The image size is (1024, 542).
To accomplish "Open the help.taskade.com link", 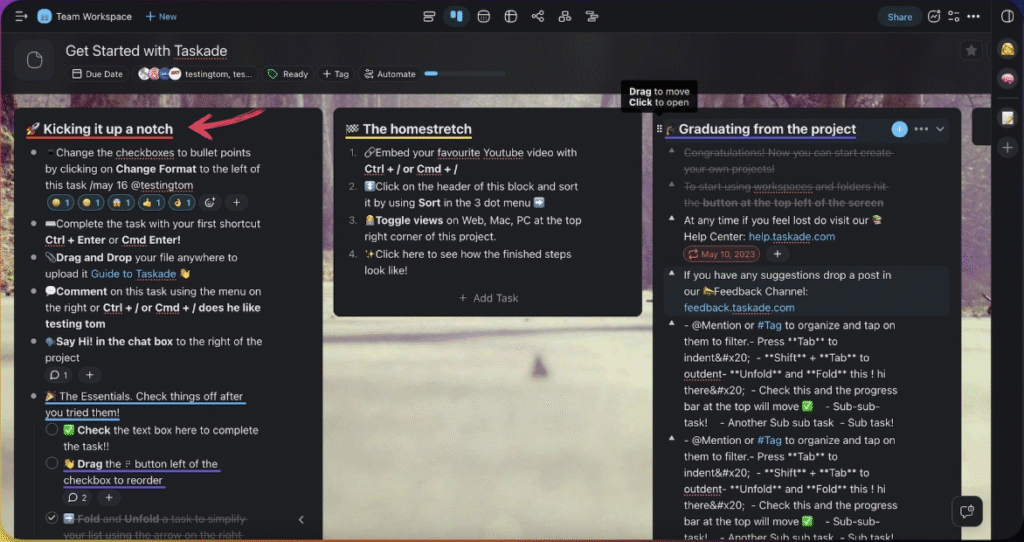I will point(792,236).
